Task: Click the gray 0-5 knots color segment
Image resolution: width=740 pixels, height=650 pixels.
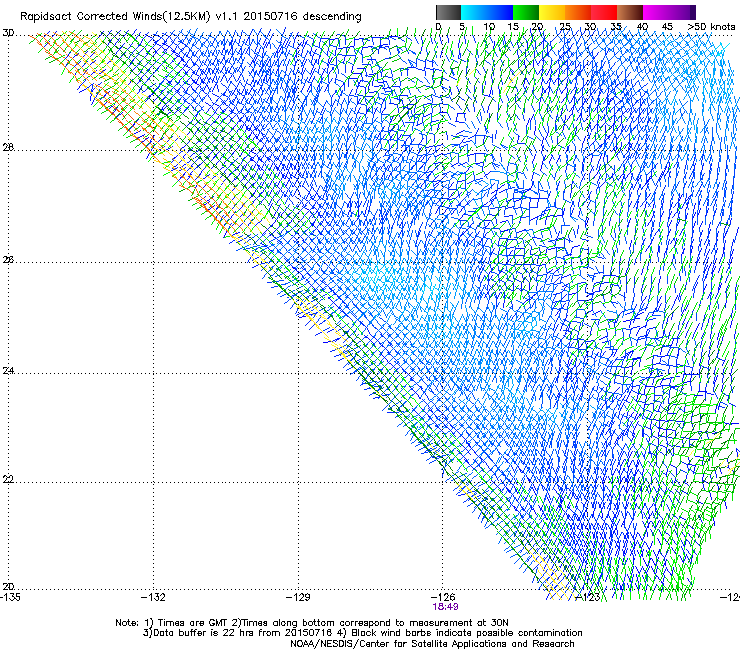Action: click(x=448, y=12)
